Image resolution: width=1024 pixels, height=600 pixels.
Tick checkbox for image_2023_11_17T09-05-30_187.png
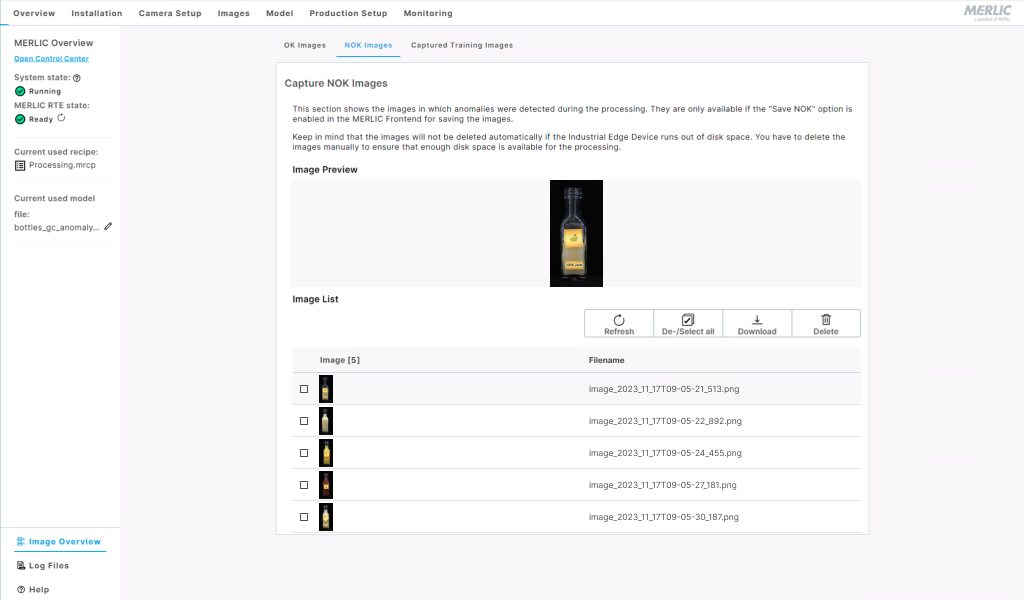pyautogui.click(x=304, y=517)
